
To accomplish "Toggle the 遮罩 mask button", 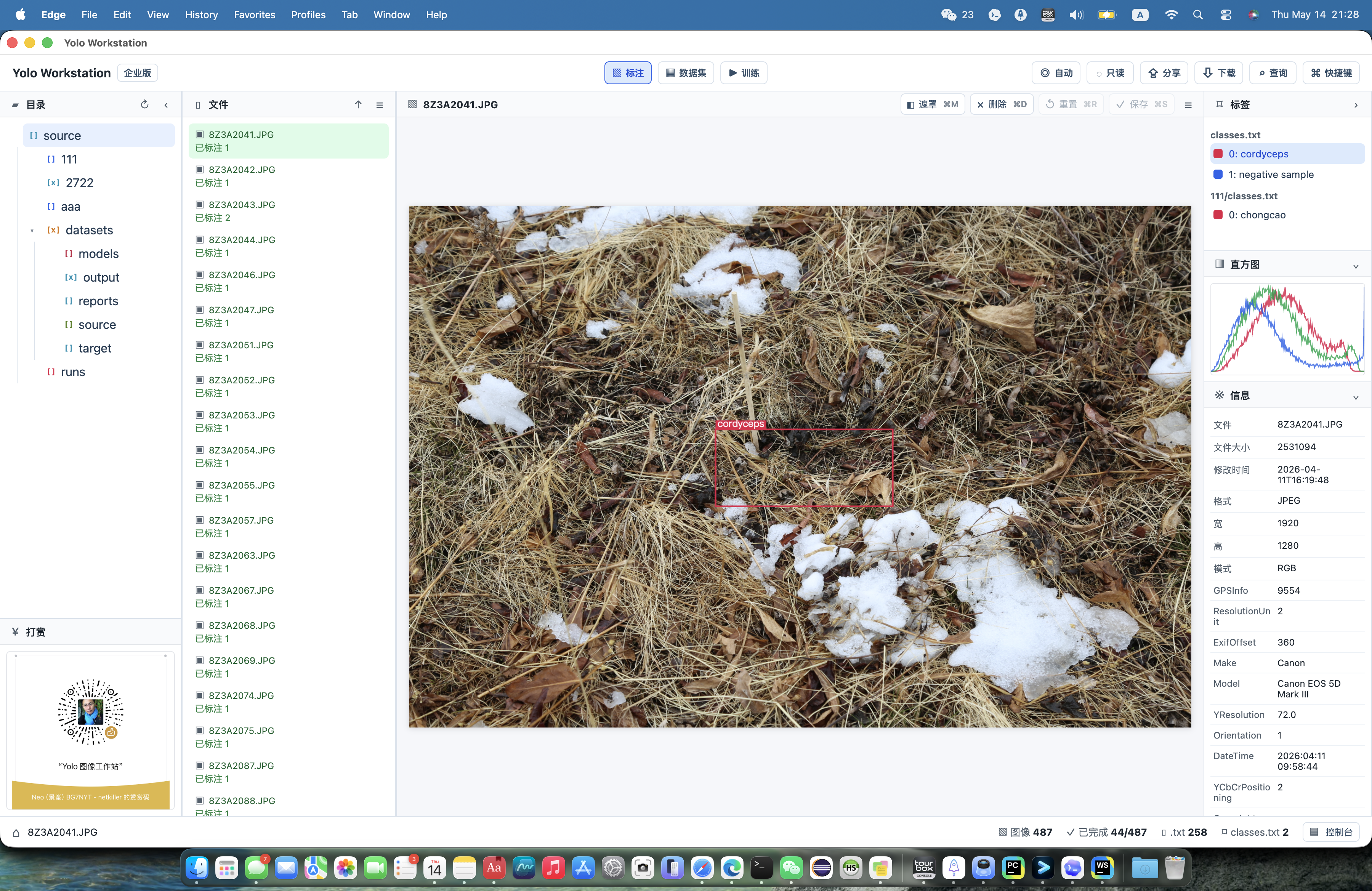I will pos(932,104).
